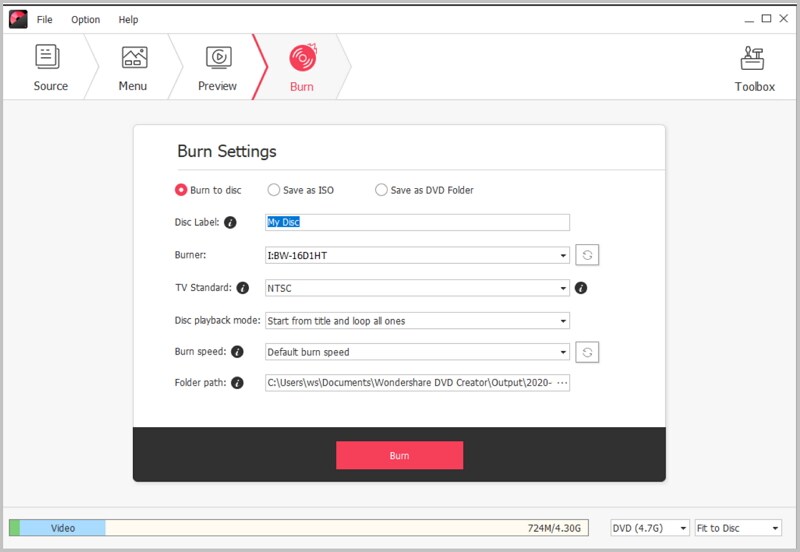
Task: Choose Save as DVD Folder option
Action: point(424,190)
